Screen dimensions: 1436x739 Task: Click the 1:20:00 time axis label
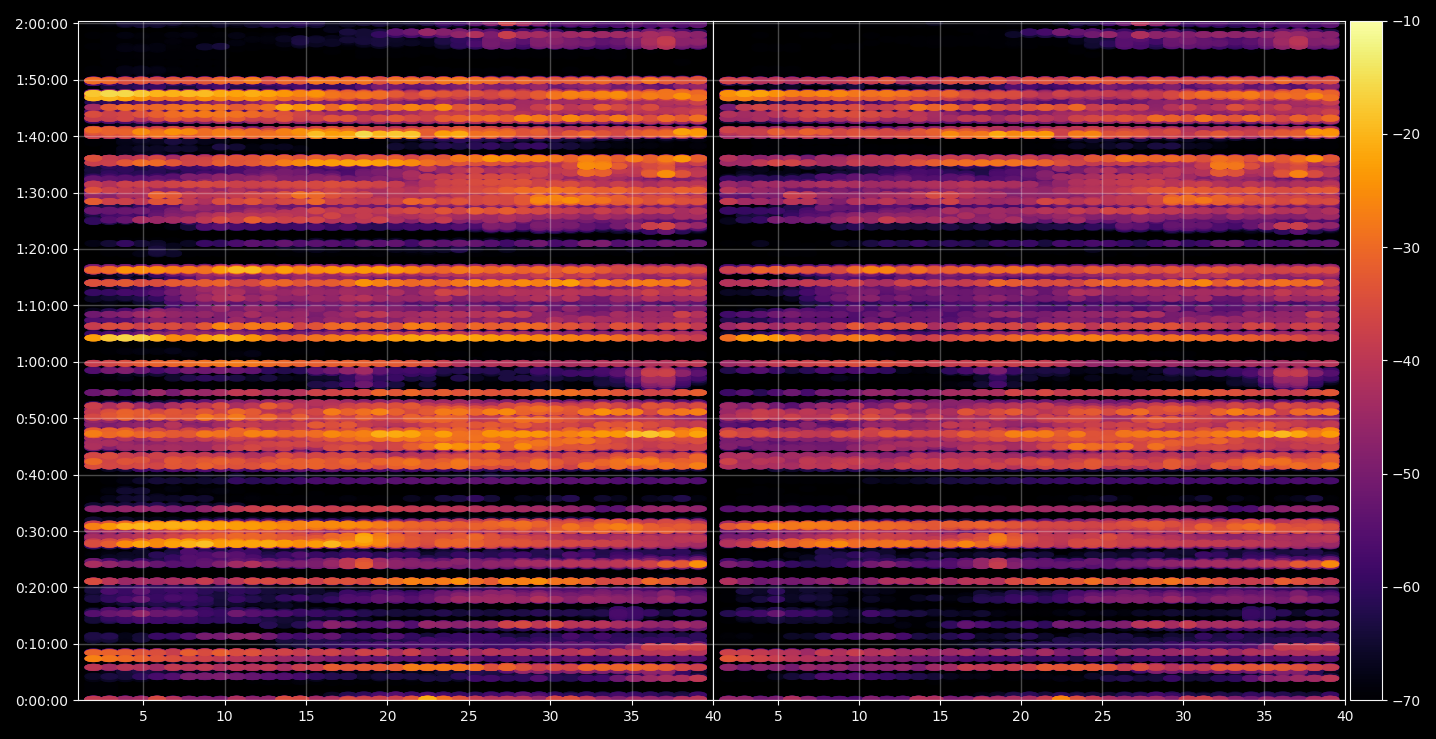point(42,249)
